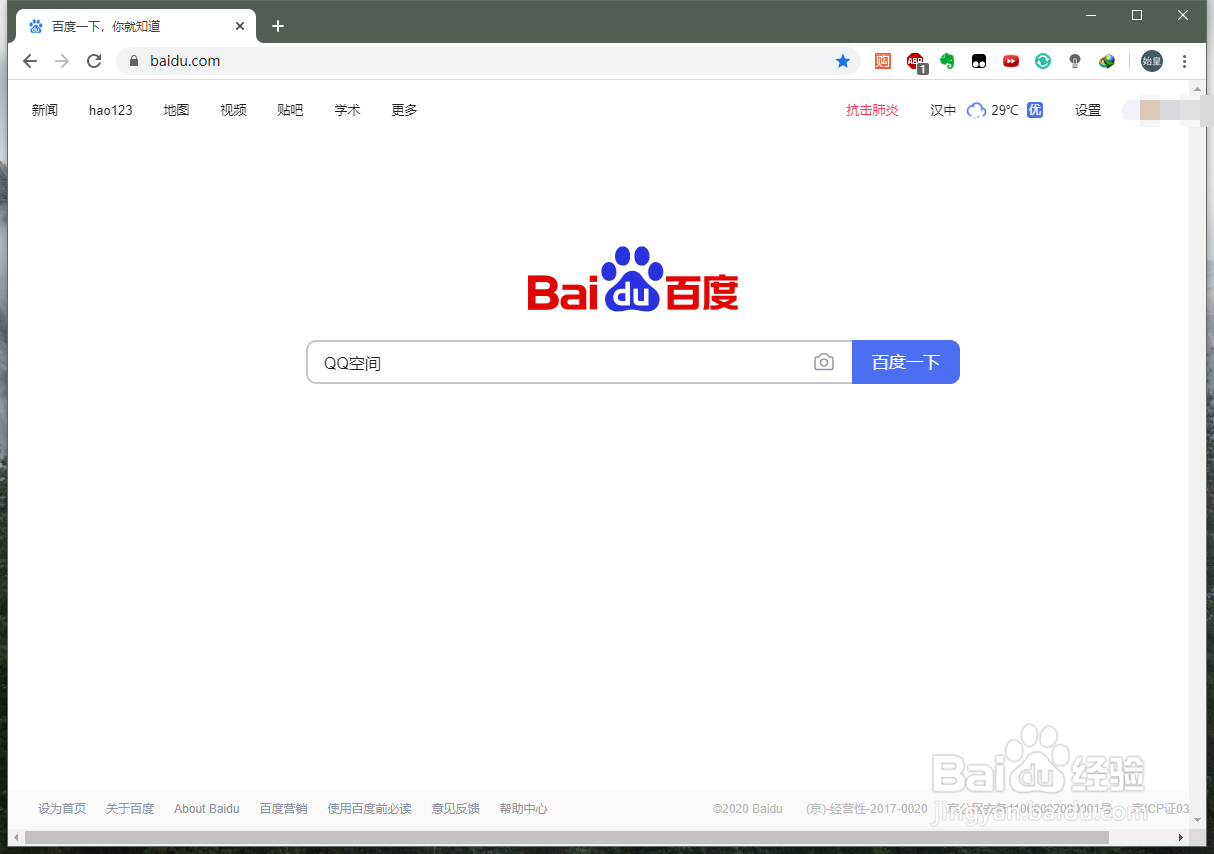The height and width of the screenshot is (854, 1214).
Task: Open the 新闻 link
Action: click(x=45, y=110)
